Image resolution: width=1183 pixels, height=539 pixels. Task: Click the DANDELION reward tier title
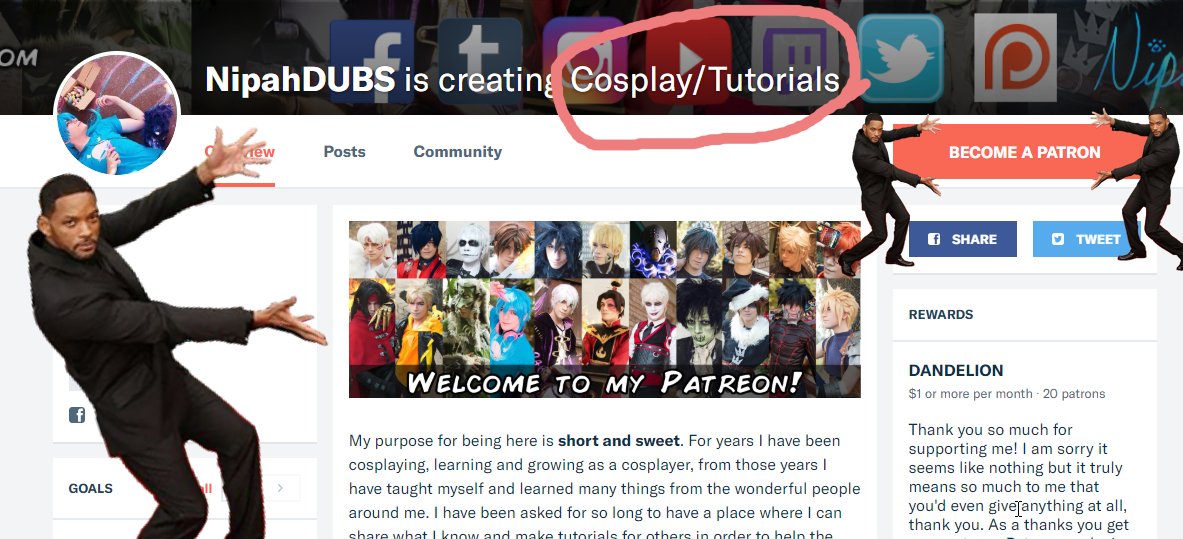click(x=956, y=371)
